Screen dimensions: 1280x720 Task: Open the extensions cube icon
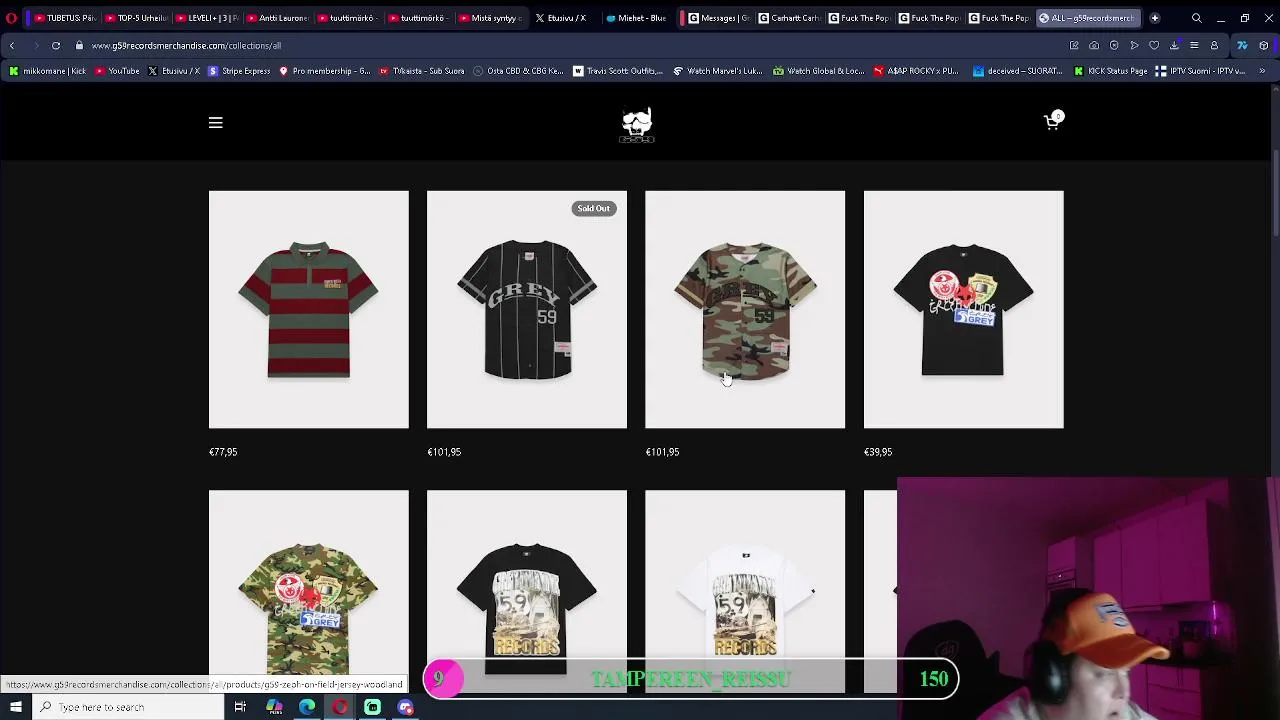[x=1264, y=45]
